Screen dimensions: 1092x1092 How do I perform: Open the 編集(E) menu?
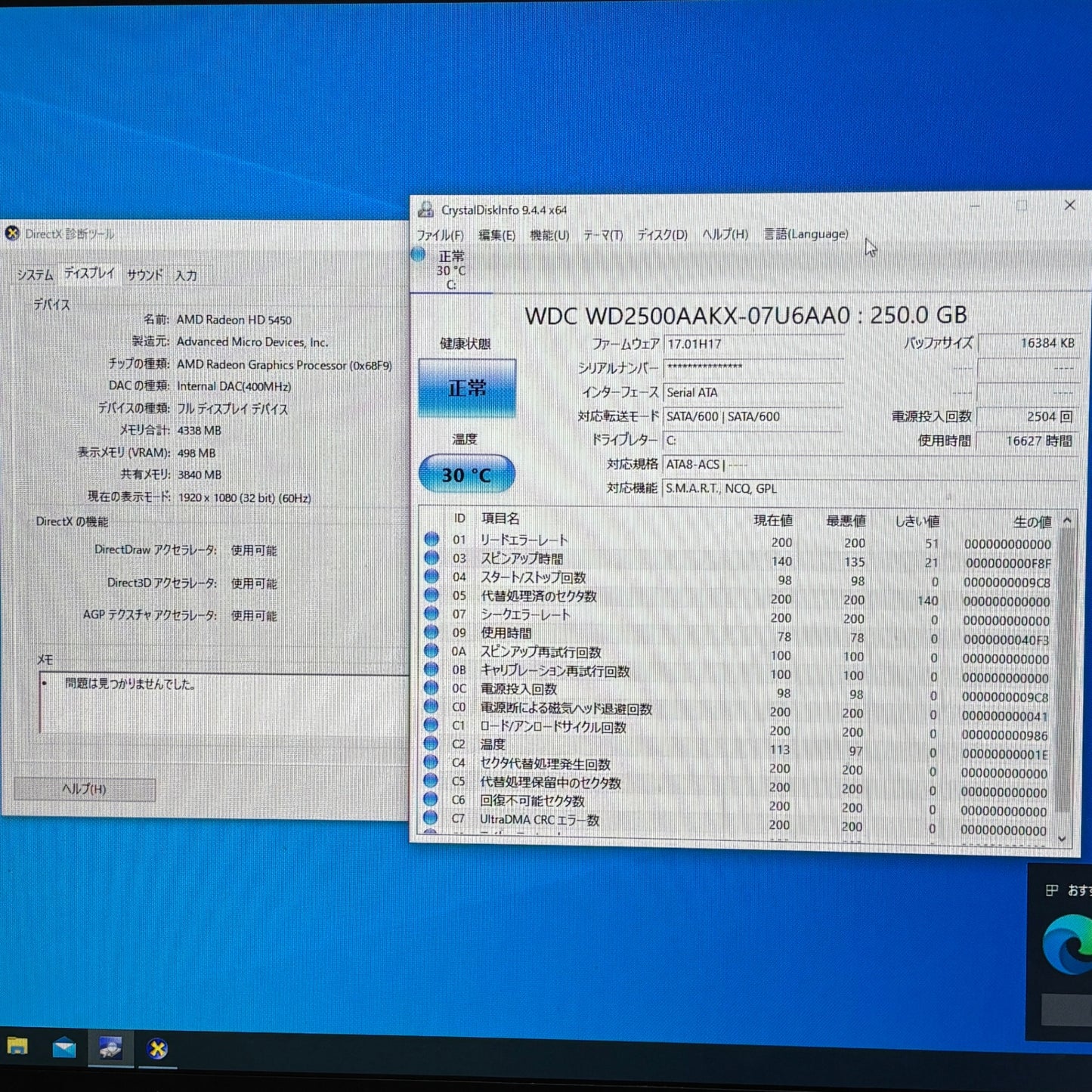click(497, 235)
